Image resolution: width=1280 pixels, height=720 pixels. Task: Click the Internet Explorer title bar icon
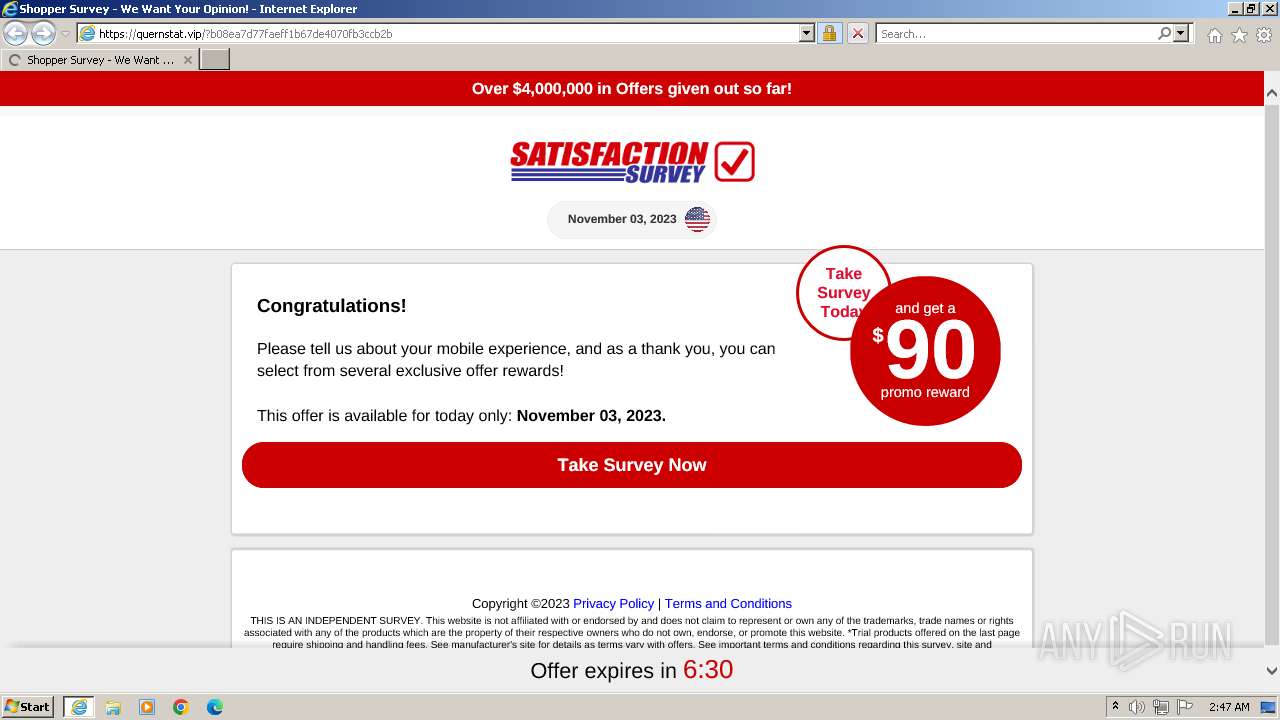[9, 9]
